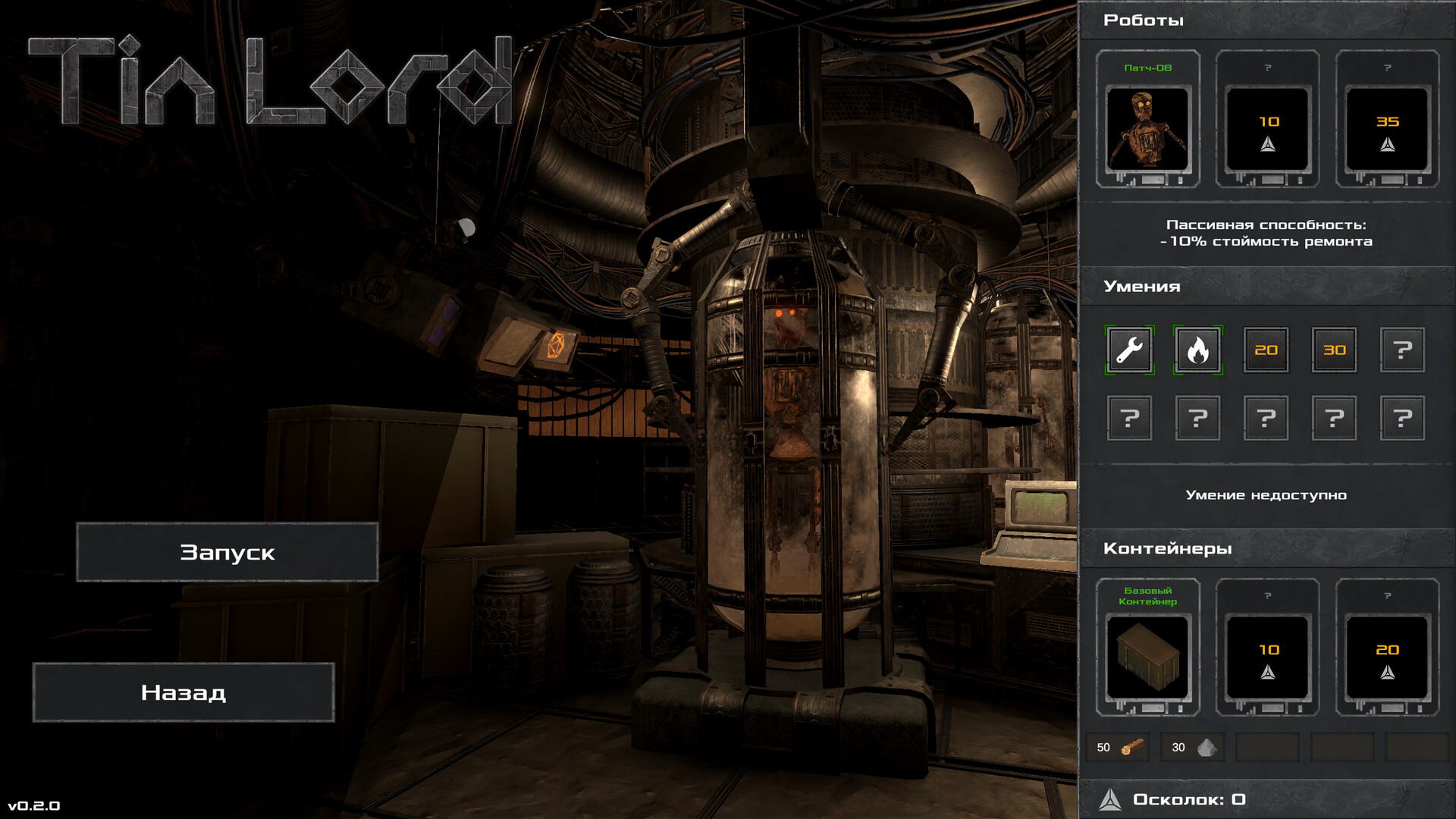Screen dimensions: 1456x819
Task: Select the wrench repair skill
Action: tap(1129, 350)
